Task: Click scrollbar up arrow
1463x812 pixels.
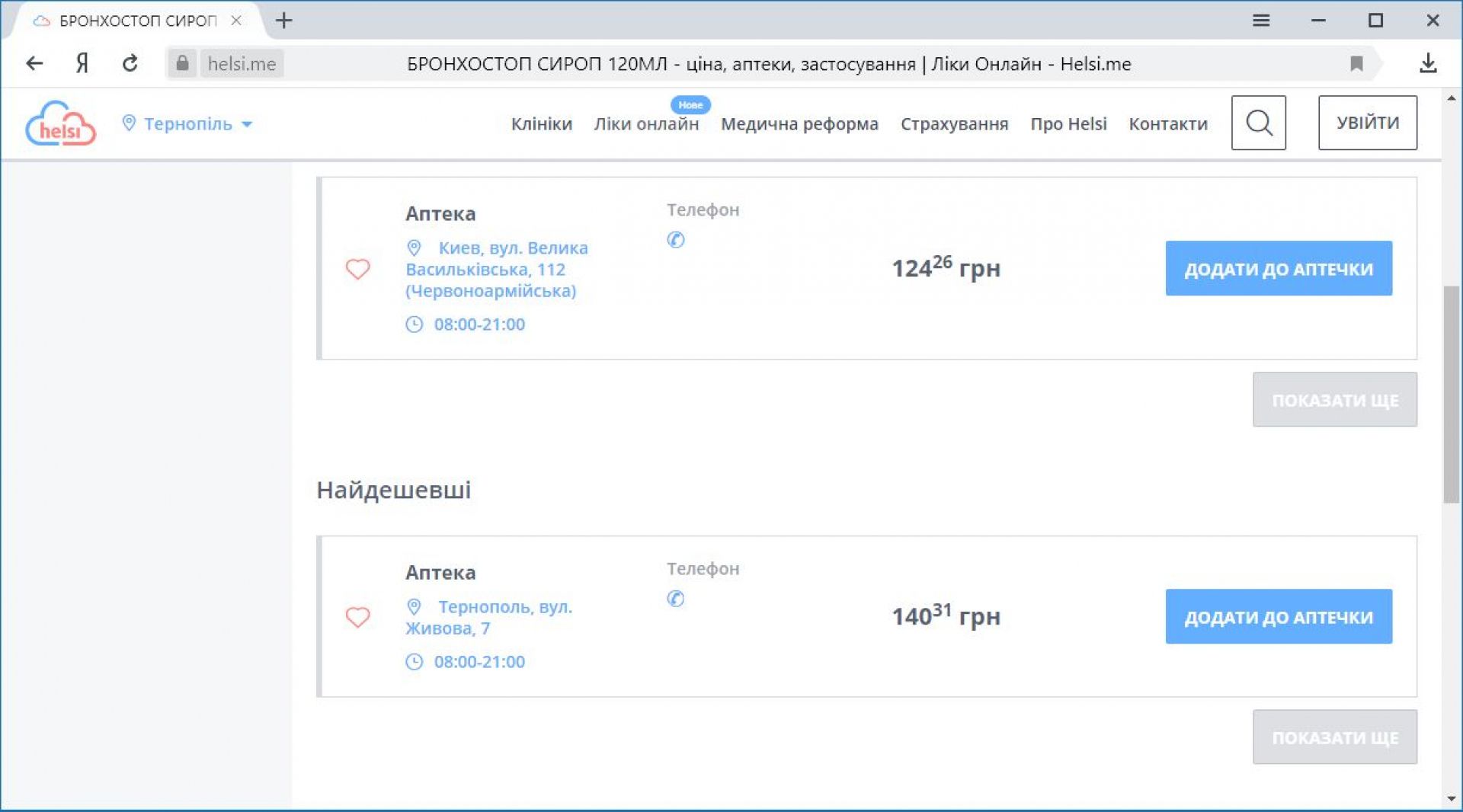Action: pos(1451,98)
